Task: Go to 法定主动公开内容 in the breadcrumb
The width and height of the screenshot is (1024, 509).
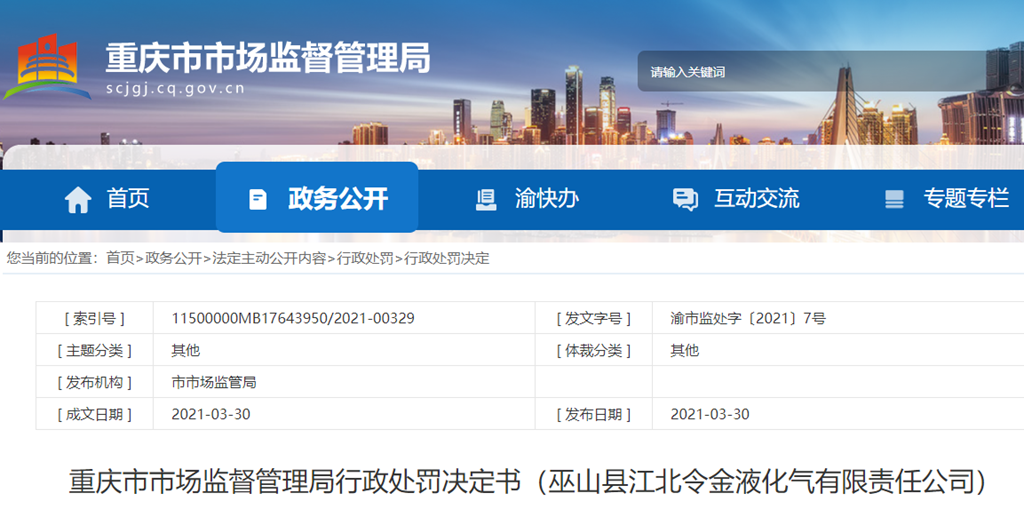Action: 269,259
